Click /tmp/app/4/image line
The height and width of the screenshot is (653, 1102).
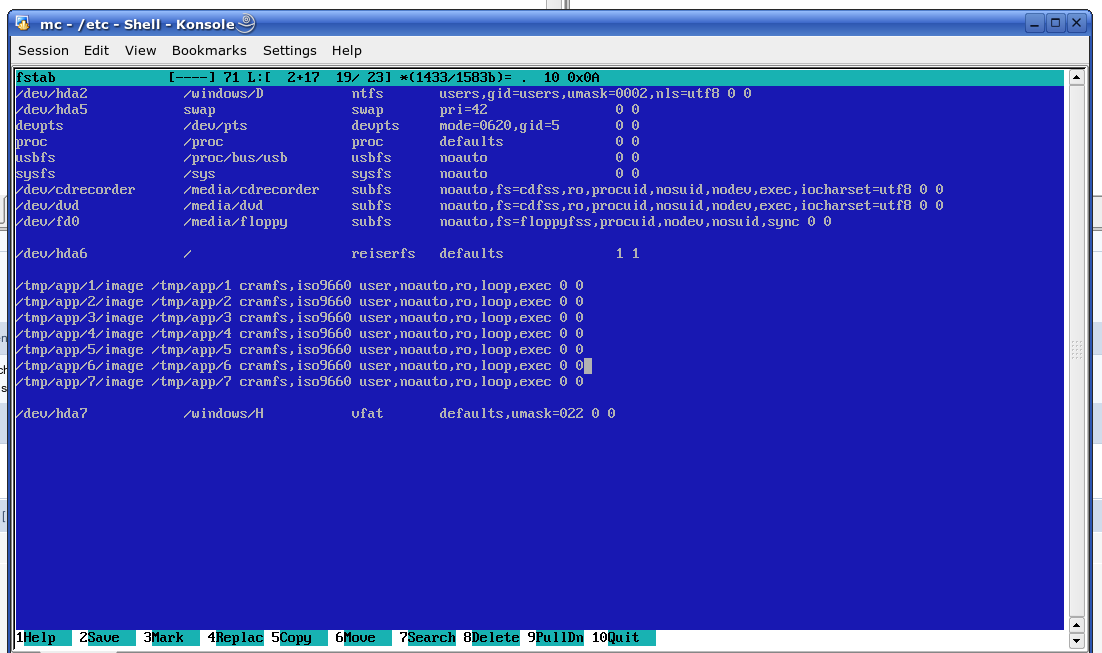(299, 334)
